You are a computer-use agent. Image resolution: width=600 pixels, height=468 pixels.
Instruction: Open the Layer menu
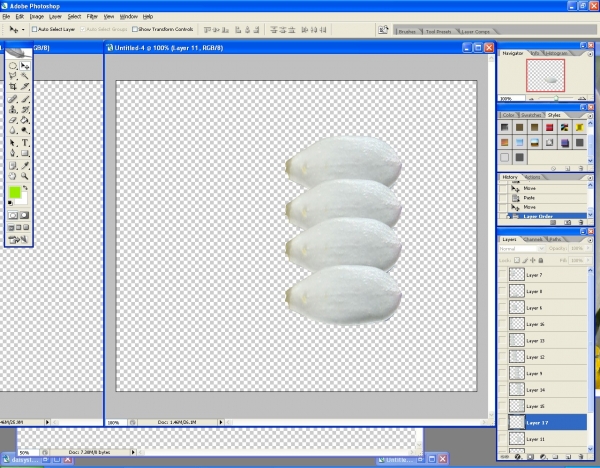[55, 16]
